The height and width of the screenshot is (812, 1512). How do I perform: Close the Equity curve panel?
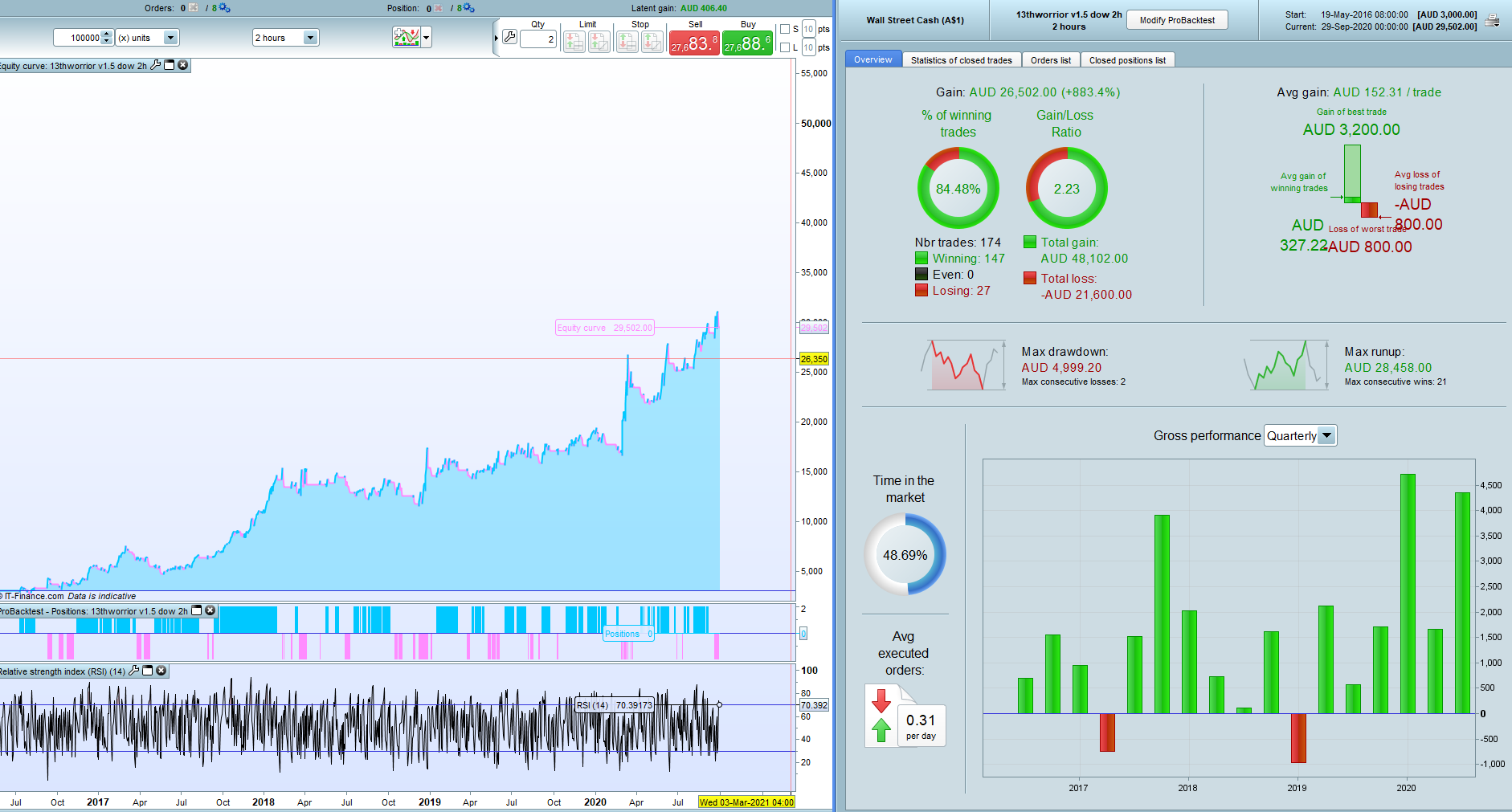[183, 65]
